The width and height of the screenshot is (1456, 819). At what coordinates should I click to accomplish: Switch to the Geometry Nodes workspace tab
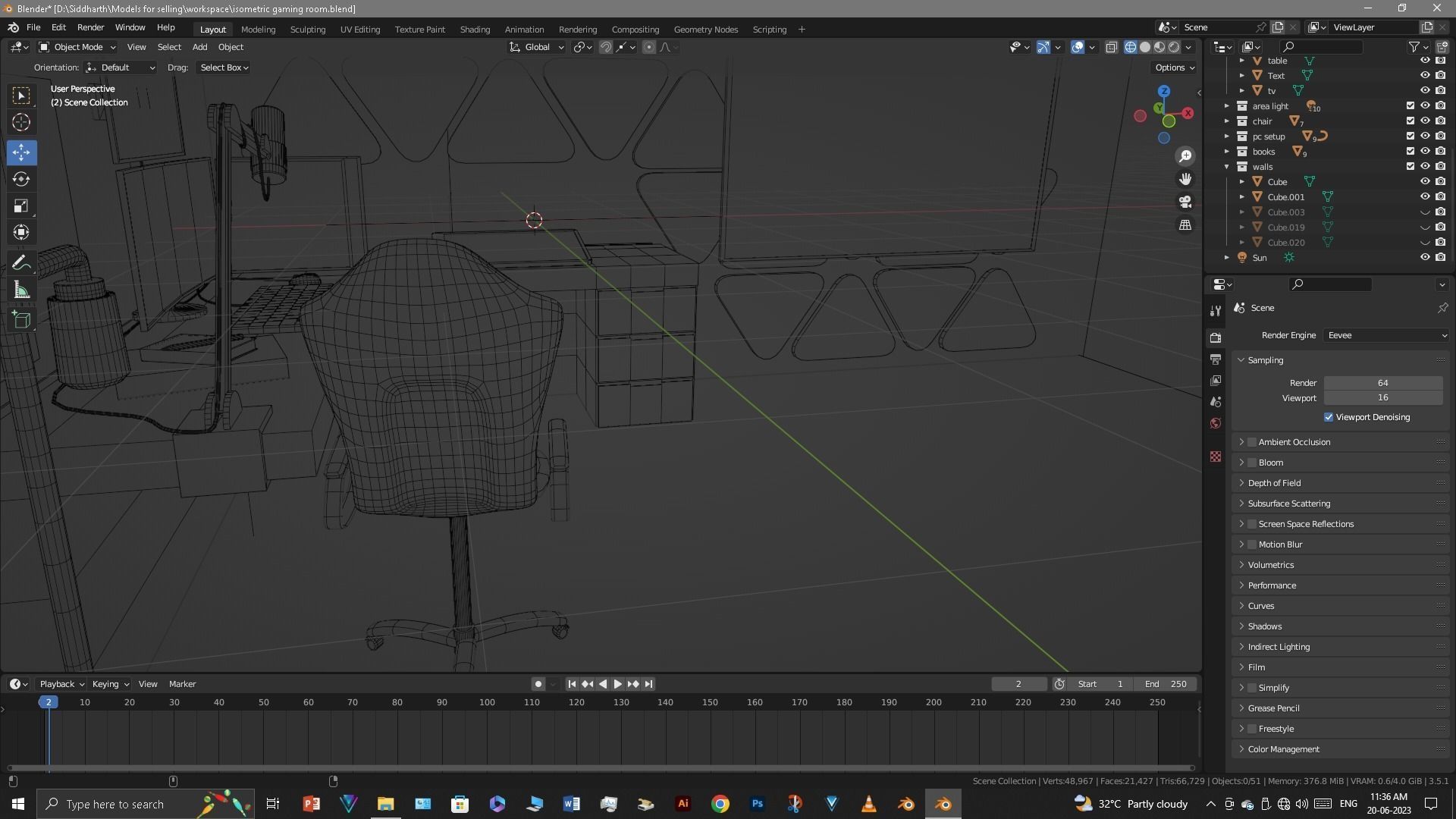705,30
